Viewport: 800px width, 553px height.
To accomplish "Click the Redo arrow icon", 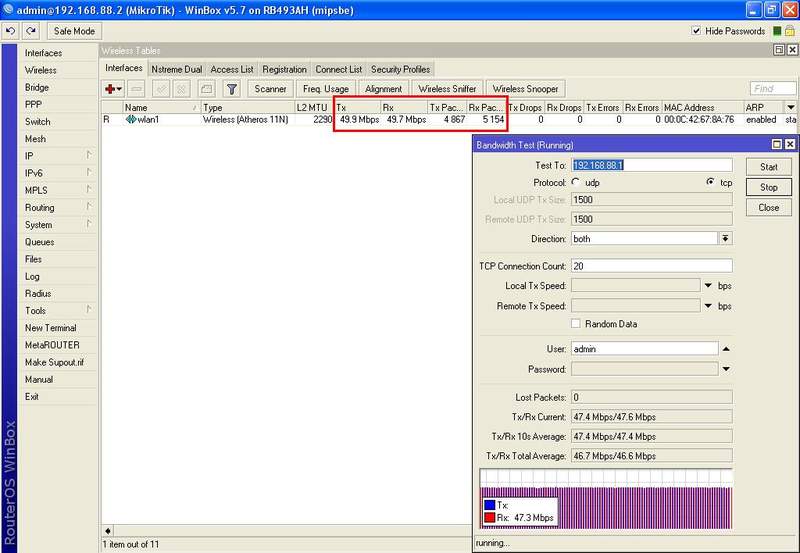I will (31, 31).
